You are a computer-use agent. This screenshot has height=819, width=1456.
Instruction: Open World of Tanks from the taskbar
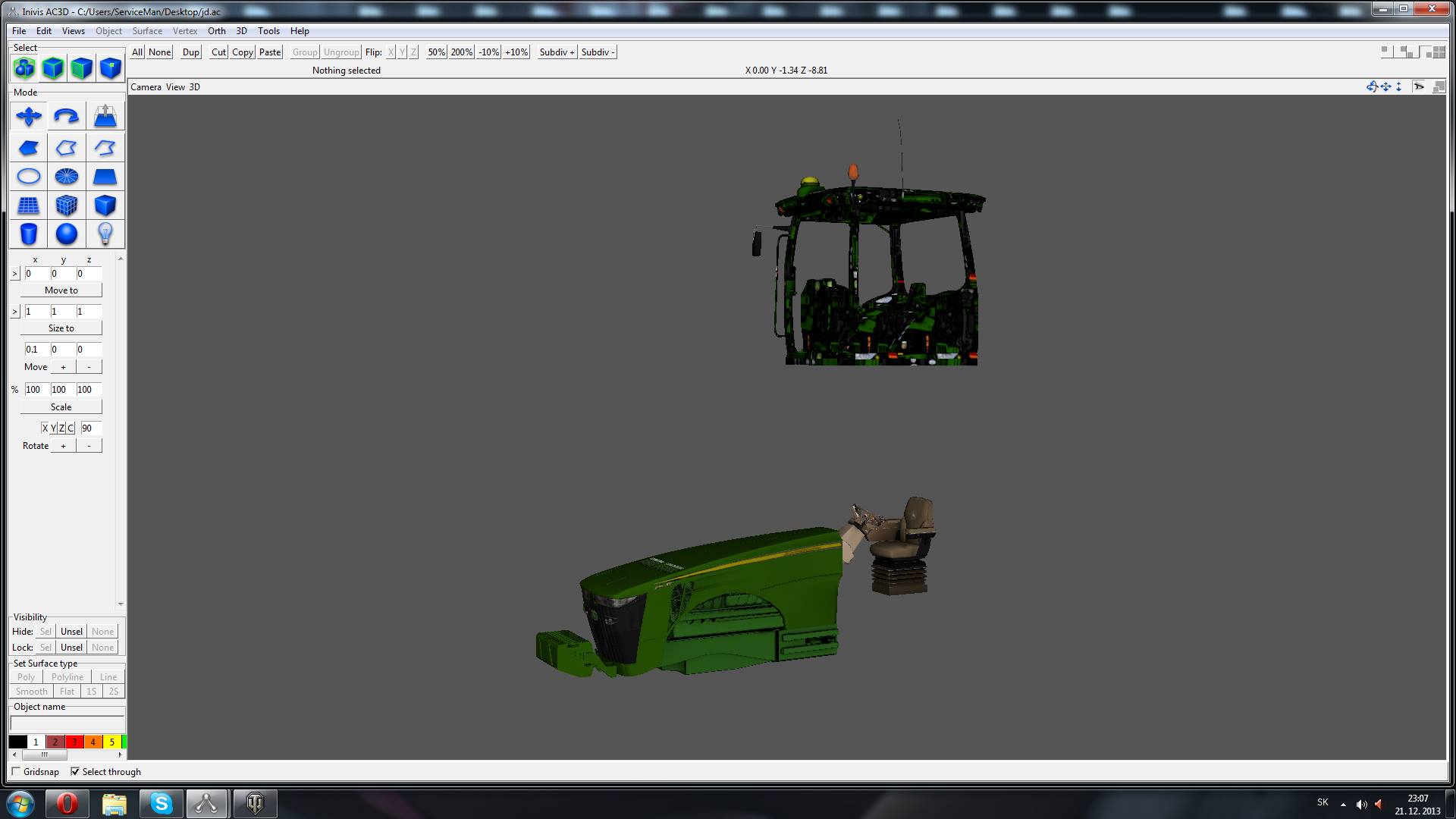[255, 803]
